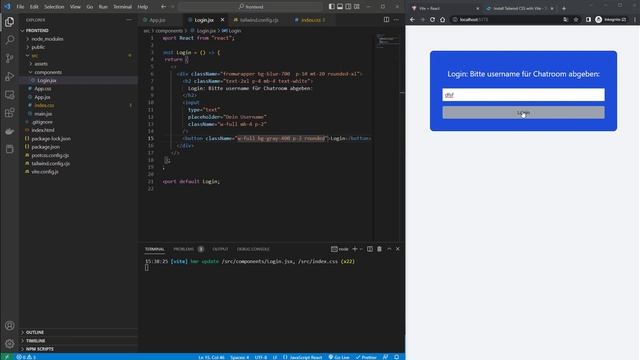Expand the assets folder

pos(41,64)
